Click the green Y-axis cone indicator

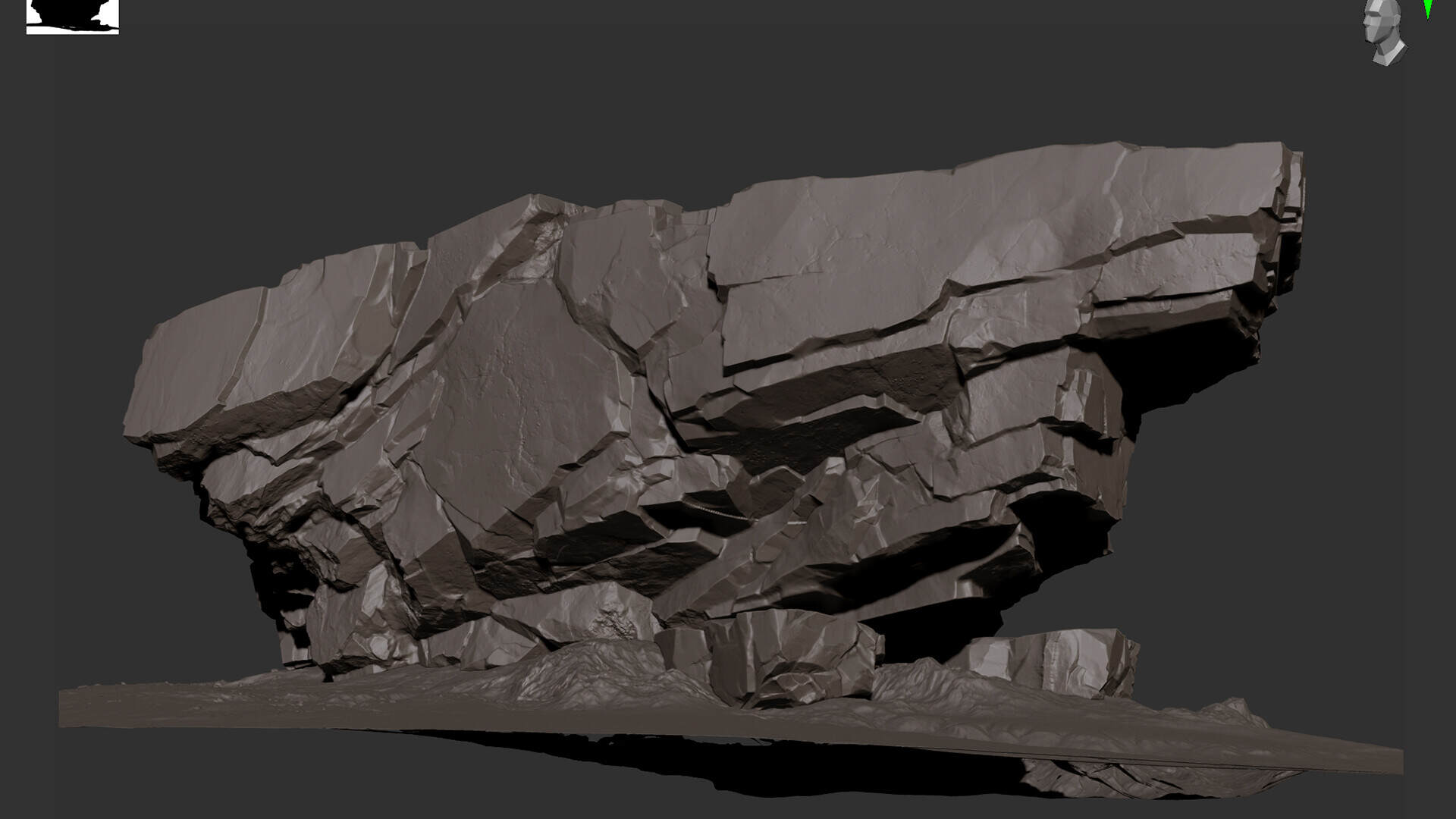pos(1428,8)
